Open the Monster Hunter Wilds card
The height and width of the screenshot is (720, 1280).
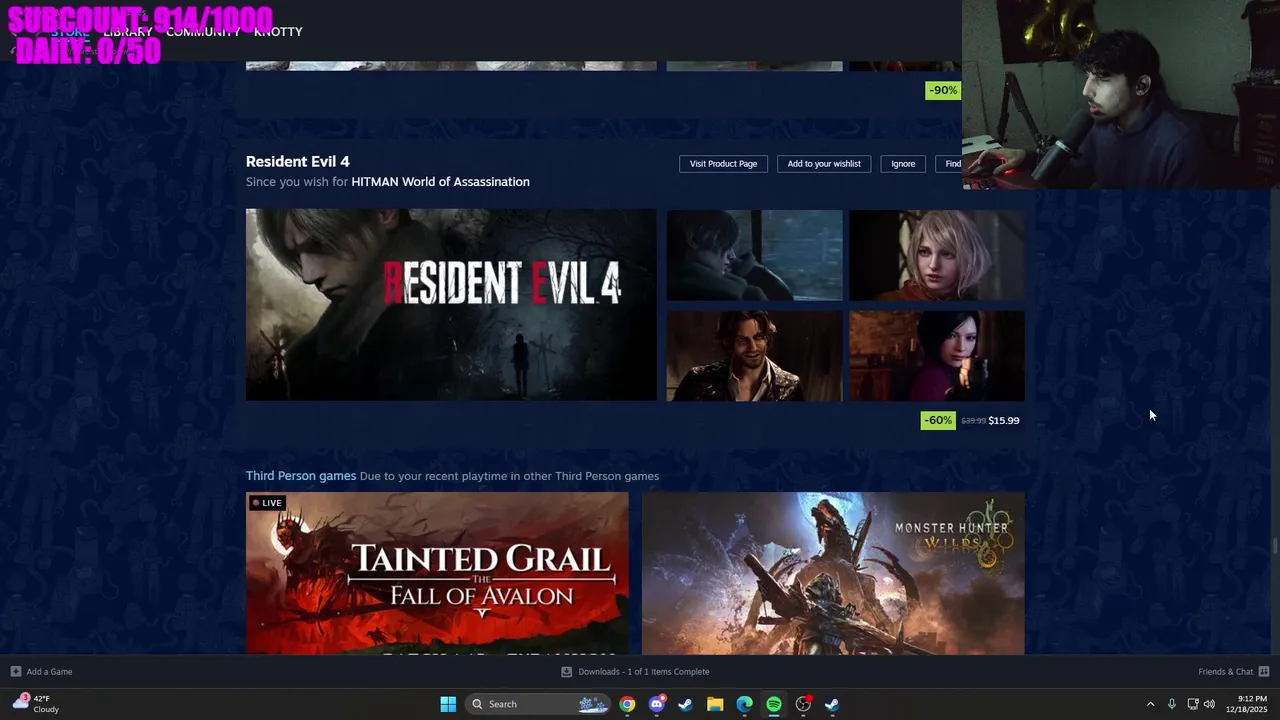point(833,574)
